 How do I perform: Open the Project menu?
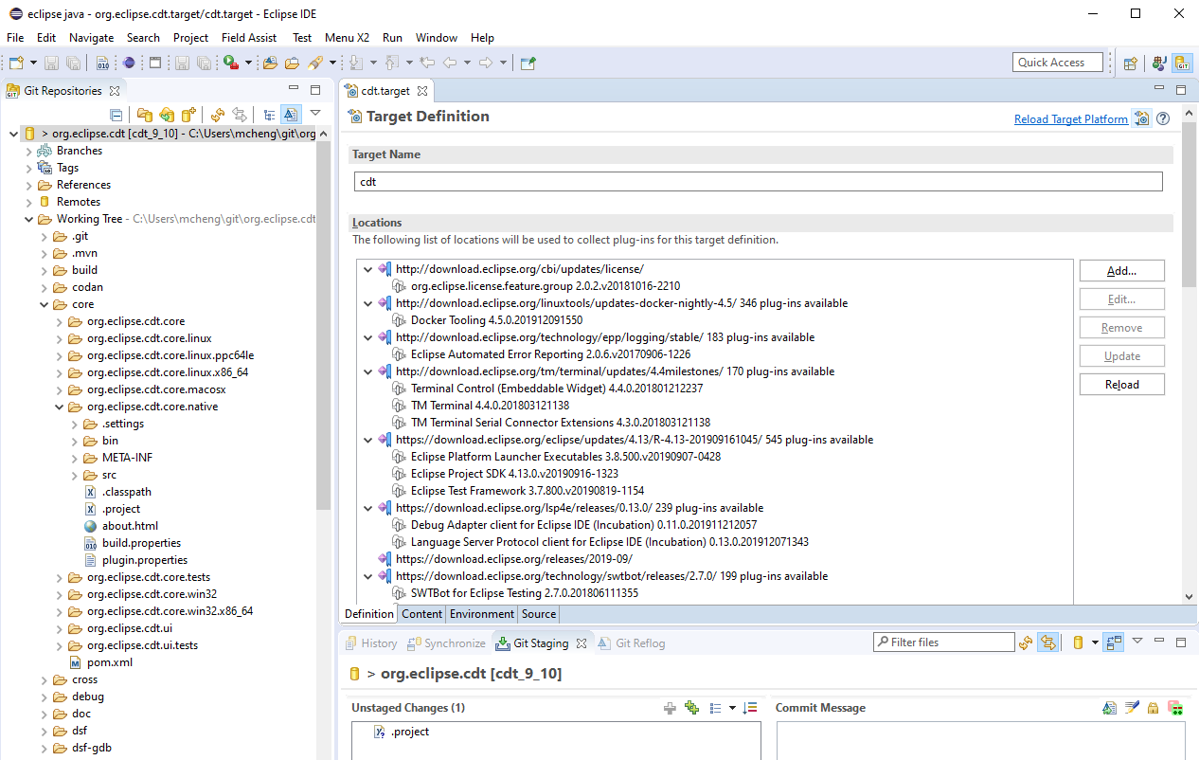(190, 37)
